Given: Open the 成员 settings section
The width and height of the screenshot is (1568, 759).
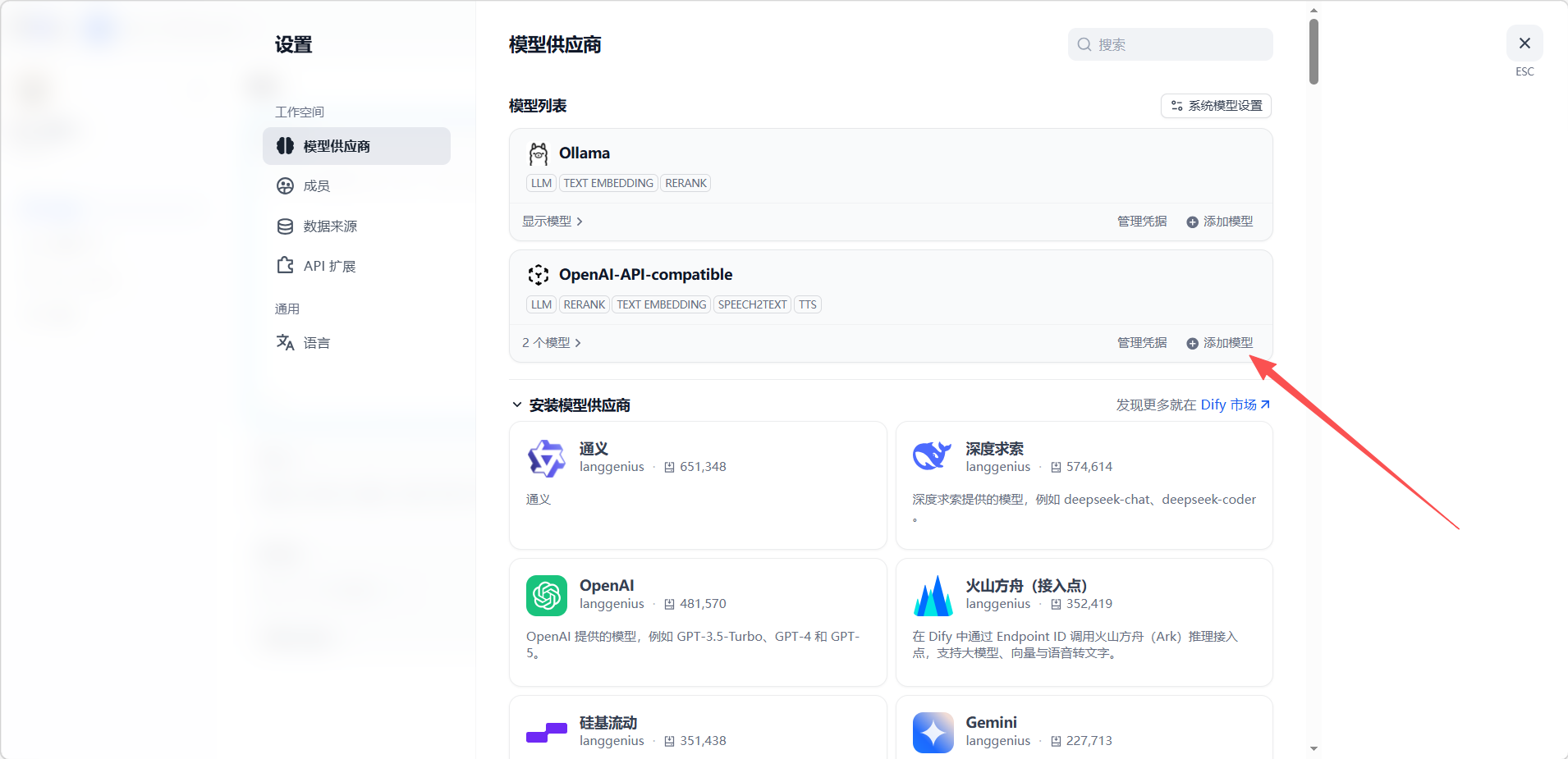Looking at the screenshot, I should point(356,186).
